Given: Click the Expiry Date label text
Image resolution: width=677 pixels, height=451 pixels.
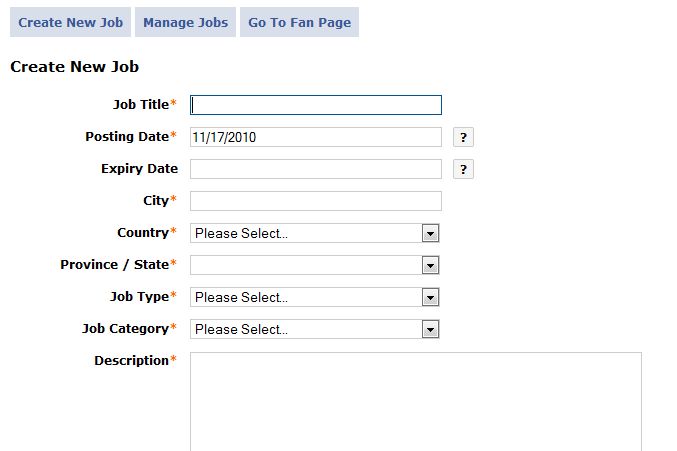Looking at the screenshot, I should click(139, 169).
